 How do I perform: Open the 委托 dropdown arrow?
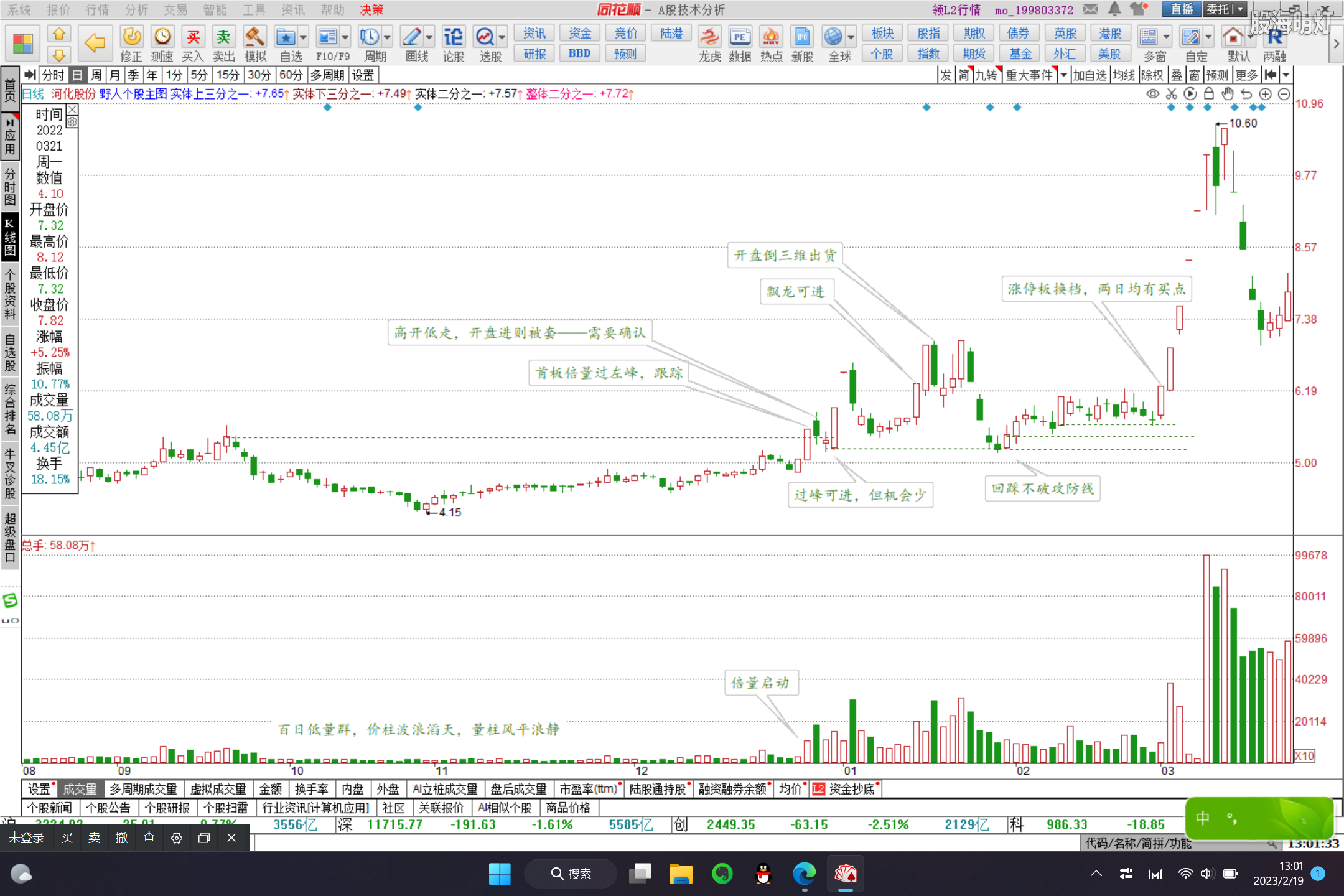[x=1240, y=9]
